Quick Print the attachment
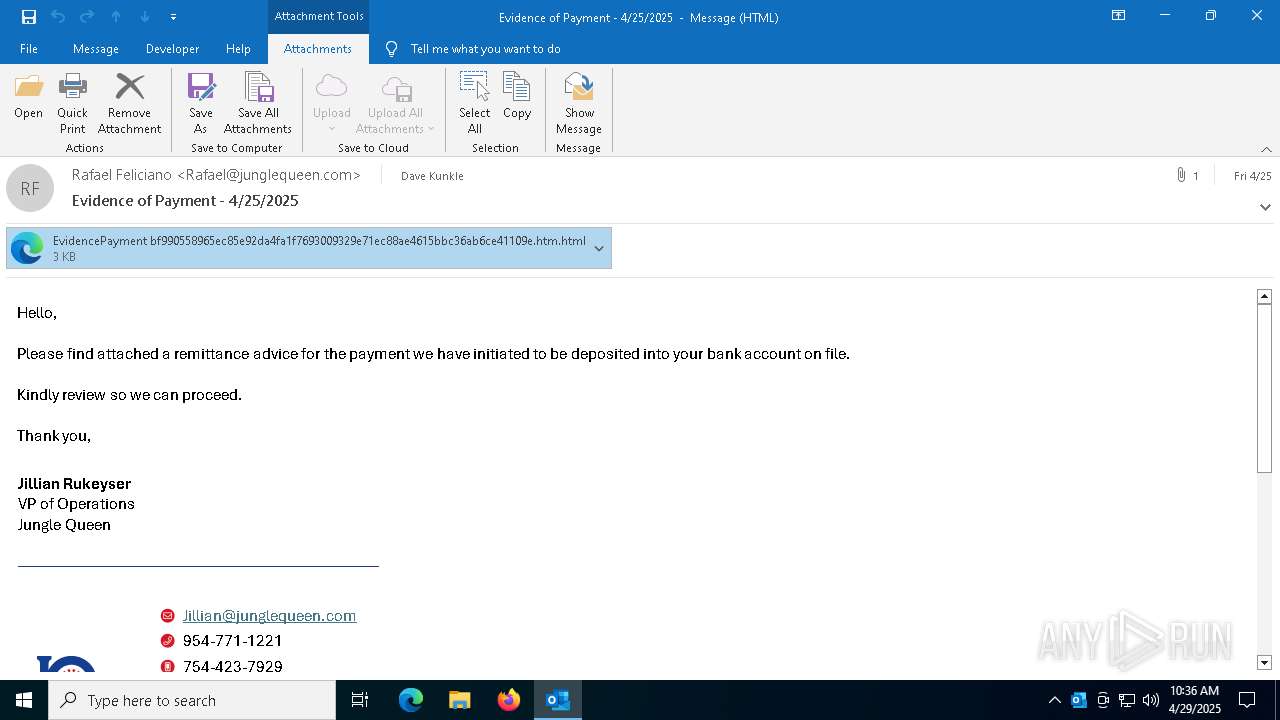The height and width of the screenshot is (720, 1280). tap(72, 104)
